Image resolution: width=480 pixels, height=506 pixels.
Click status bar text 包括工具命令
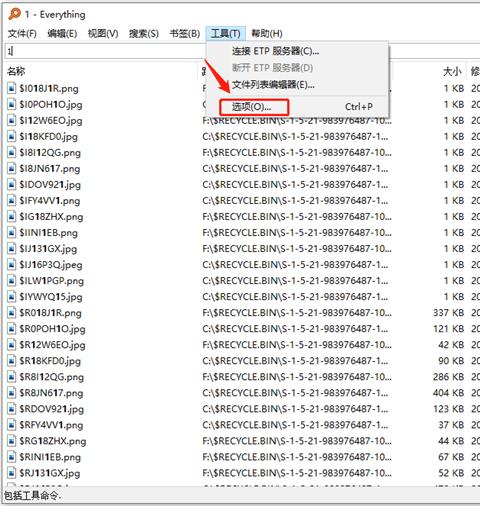click(x=32, y=496)
